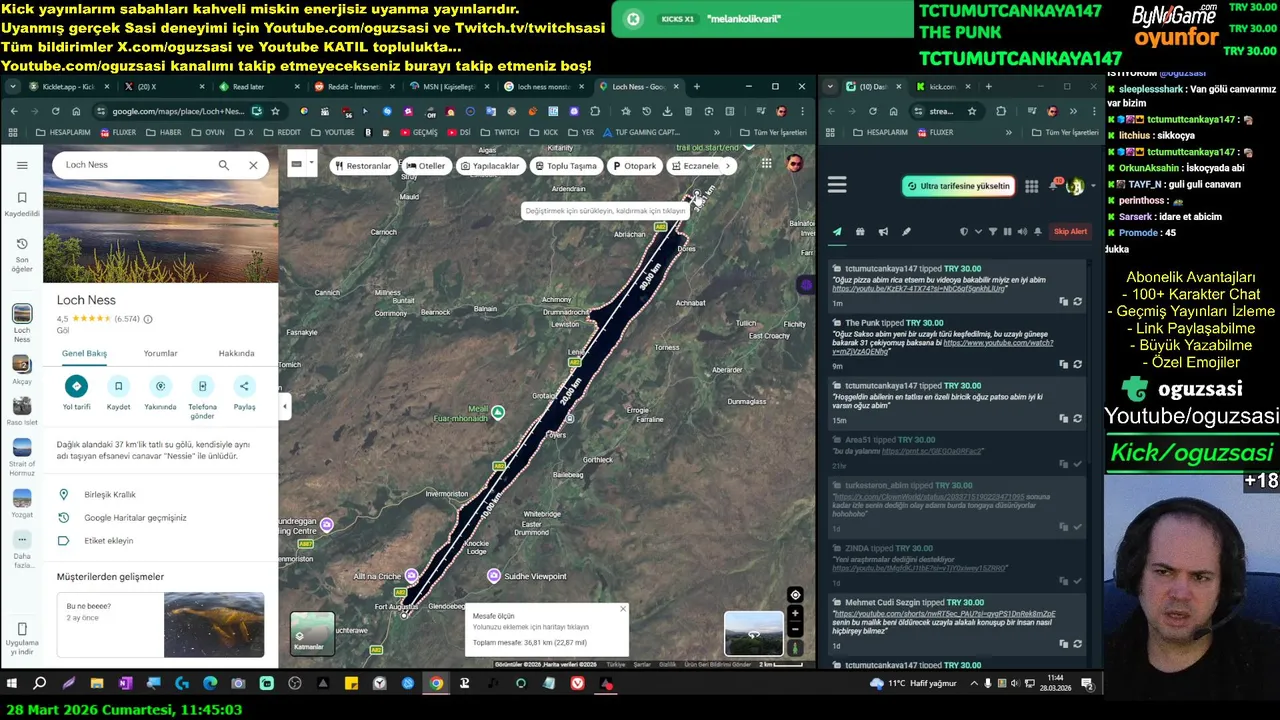This screenshot has height=720, width=1280.
Task: Filter map by Yapılacaklar chip
Action: (x=490, y=166)
